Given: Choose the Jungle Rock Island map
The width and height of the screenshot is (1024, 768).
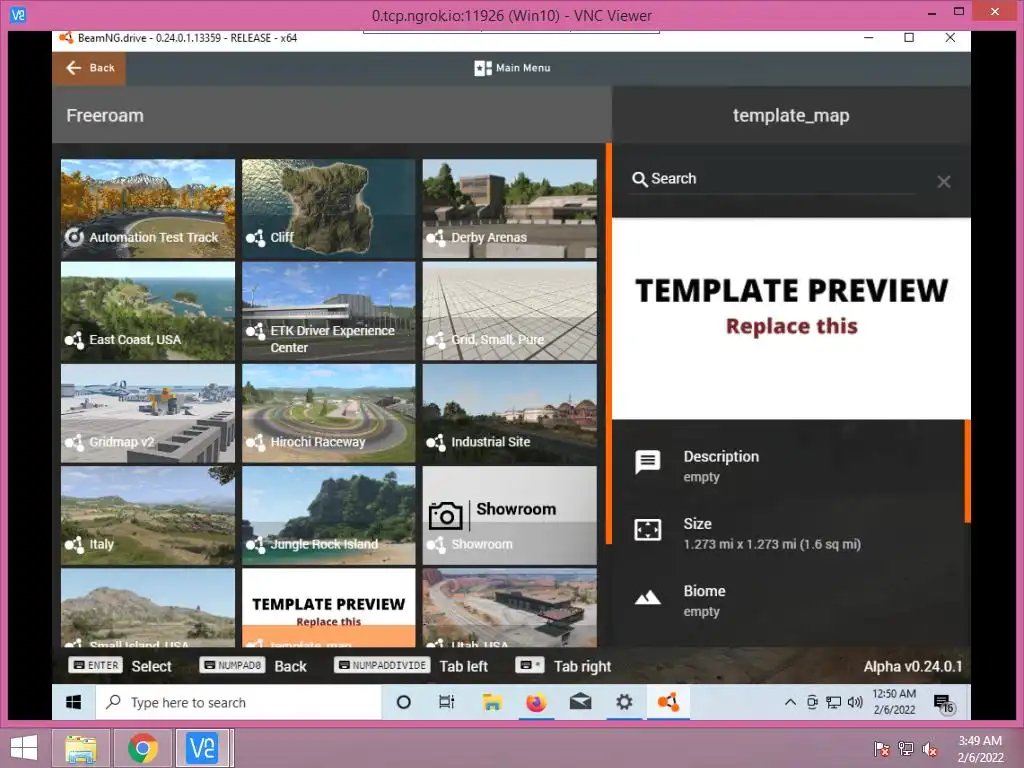Looking at the screenshot, I should [x=328, y=515].
